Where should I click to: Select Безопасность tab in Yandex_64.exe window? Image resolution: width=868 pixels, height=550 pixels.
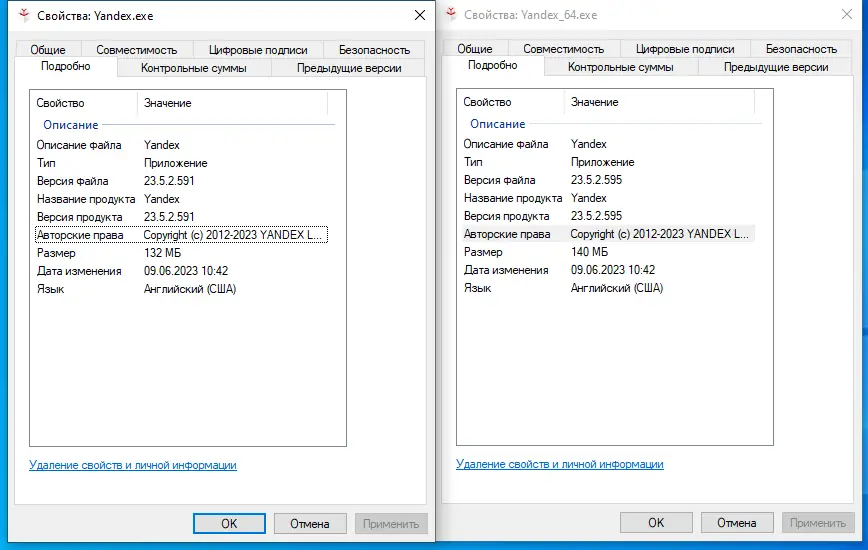click(x=801, y=48)
